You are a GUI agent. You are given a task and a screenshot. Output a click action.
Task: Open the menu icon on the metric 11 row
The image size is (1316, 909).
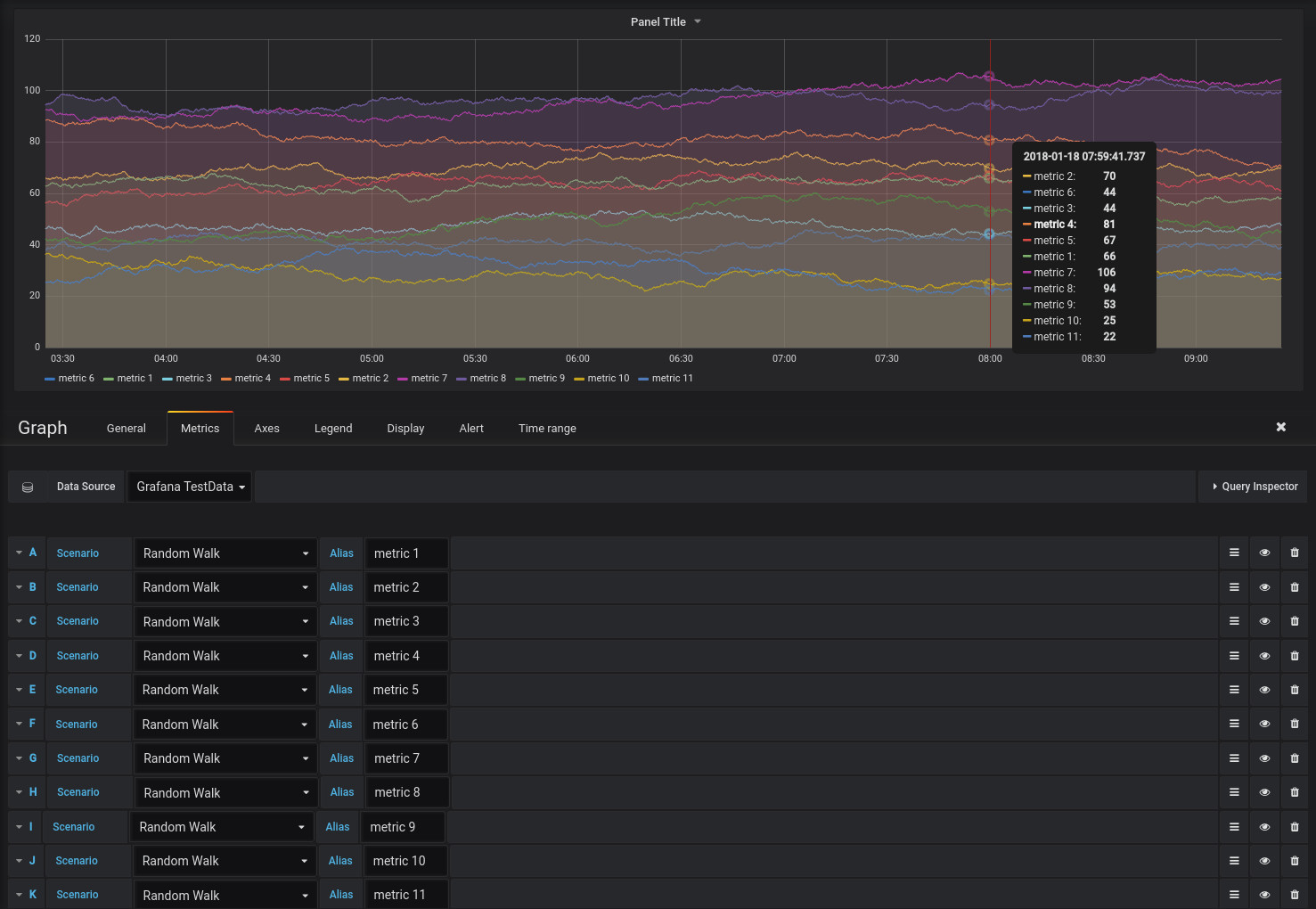[1233, 894]
